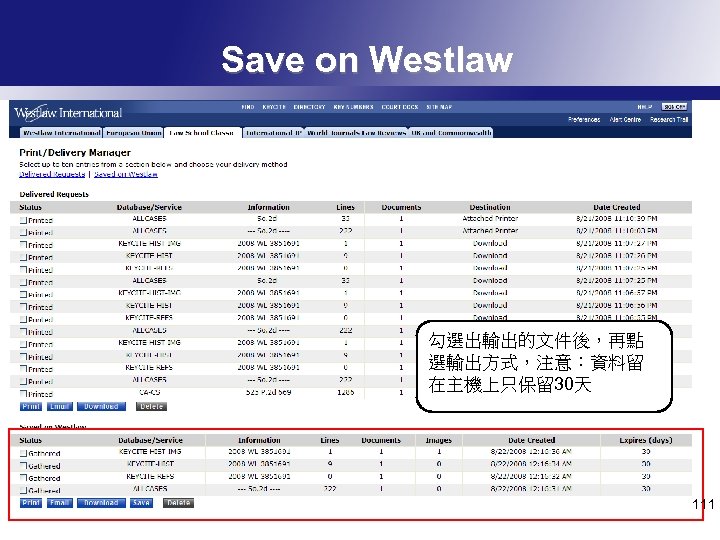
Task: Check Gathered KEYCITE-REFS row in Saved section
Action: [x=23, y=478]
